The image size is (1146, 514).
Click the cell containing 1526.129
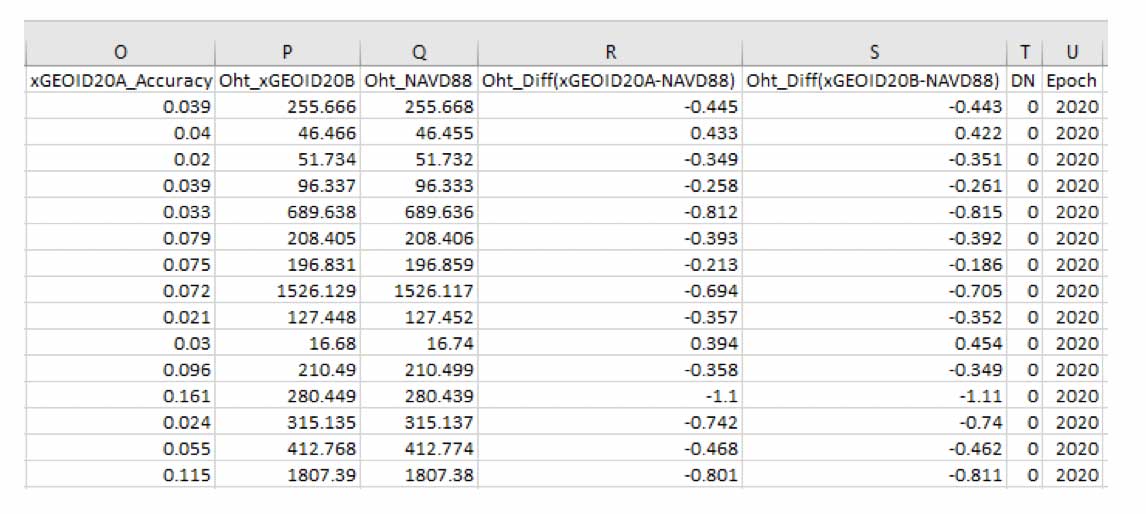(287, 291)
